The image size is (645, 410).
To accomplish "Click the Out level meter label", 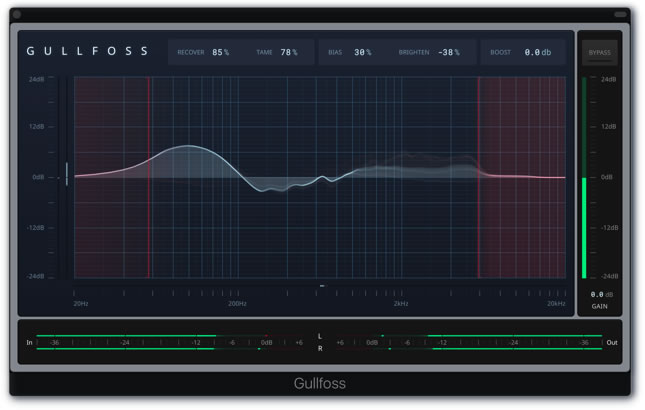I will click(x=612, y=342).
